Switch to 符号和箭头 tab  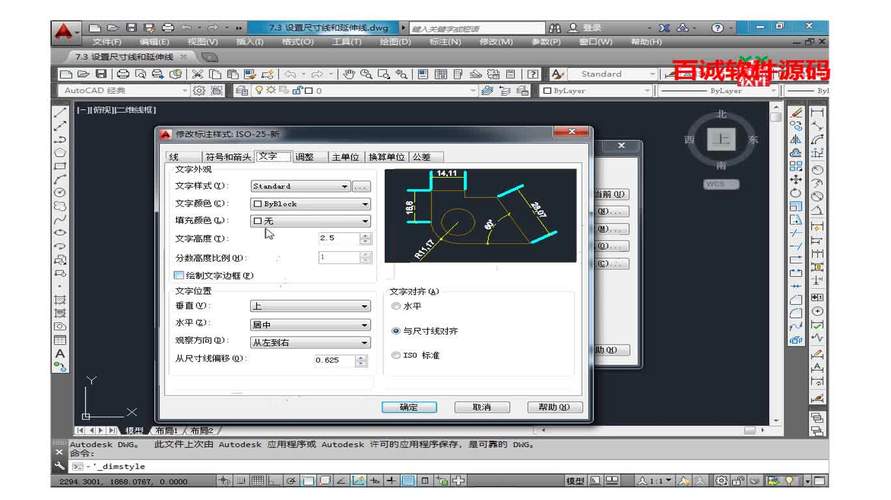[x=228, y=157]
